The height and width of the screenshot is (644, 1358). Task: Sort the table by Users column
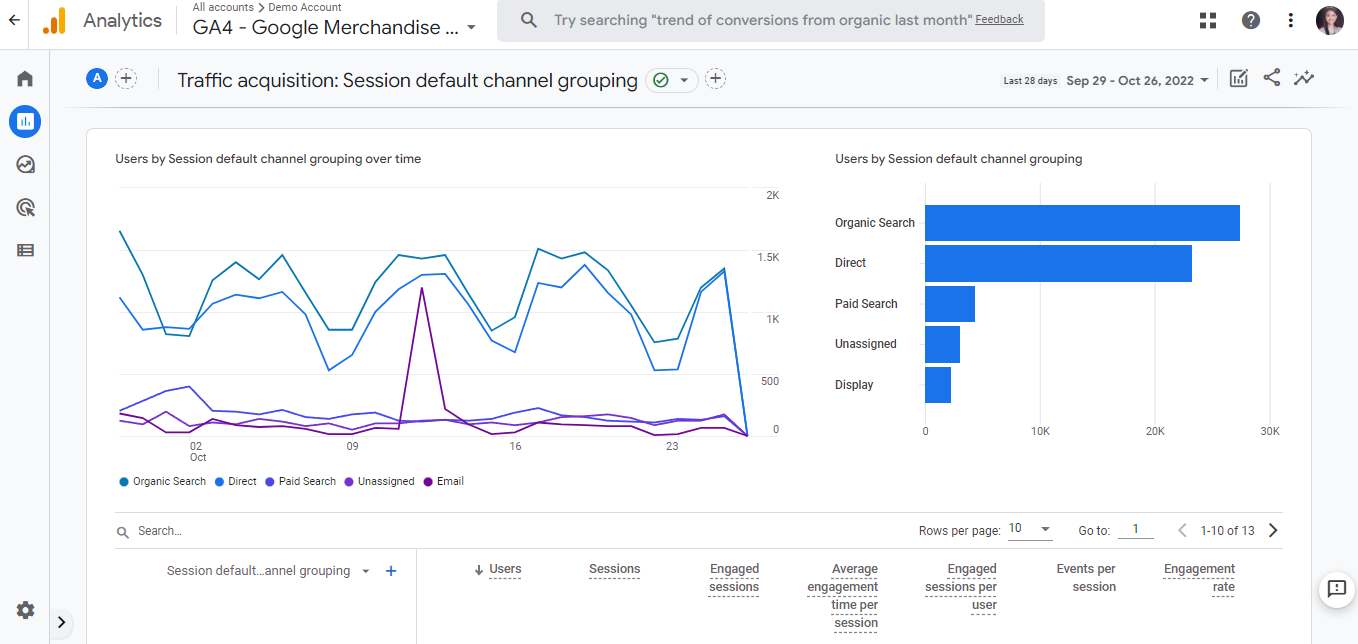pyautogui.click(x=505, y=569)
